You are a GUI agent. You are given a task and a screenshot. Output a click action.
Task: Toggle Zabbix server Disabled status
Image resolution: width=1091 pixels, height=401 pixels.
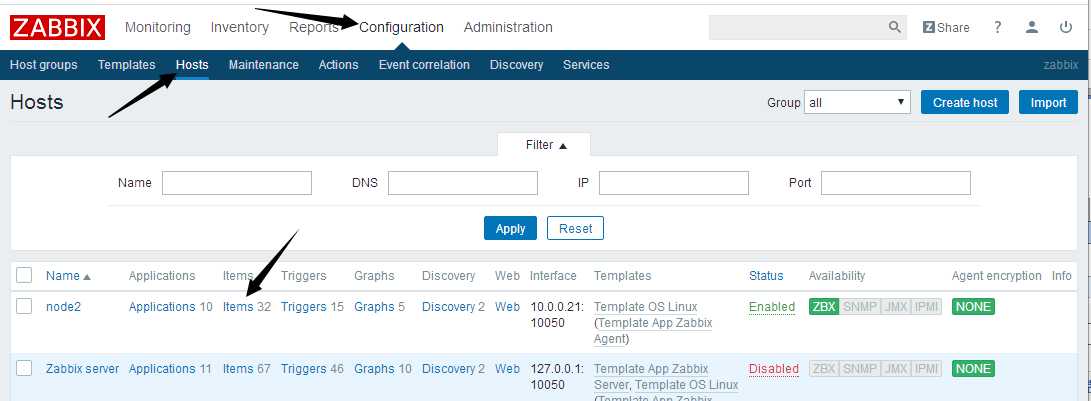click(x=774, y=368)
